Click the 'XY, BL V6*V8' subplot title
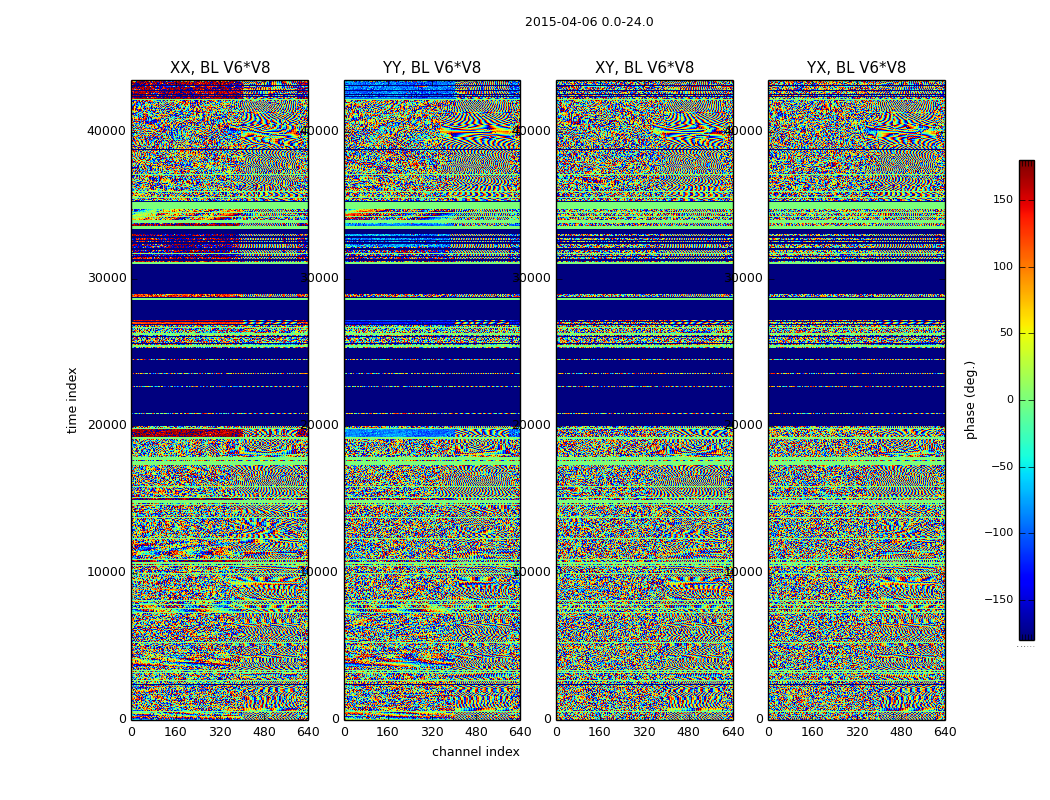The height and width of the screenshot is (800, 1050). 644,68
